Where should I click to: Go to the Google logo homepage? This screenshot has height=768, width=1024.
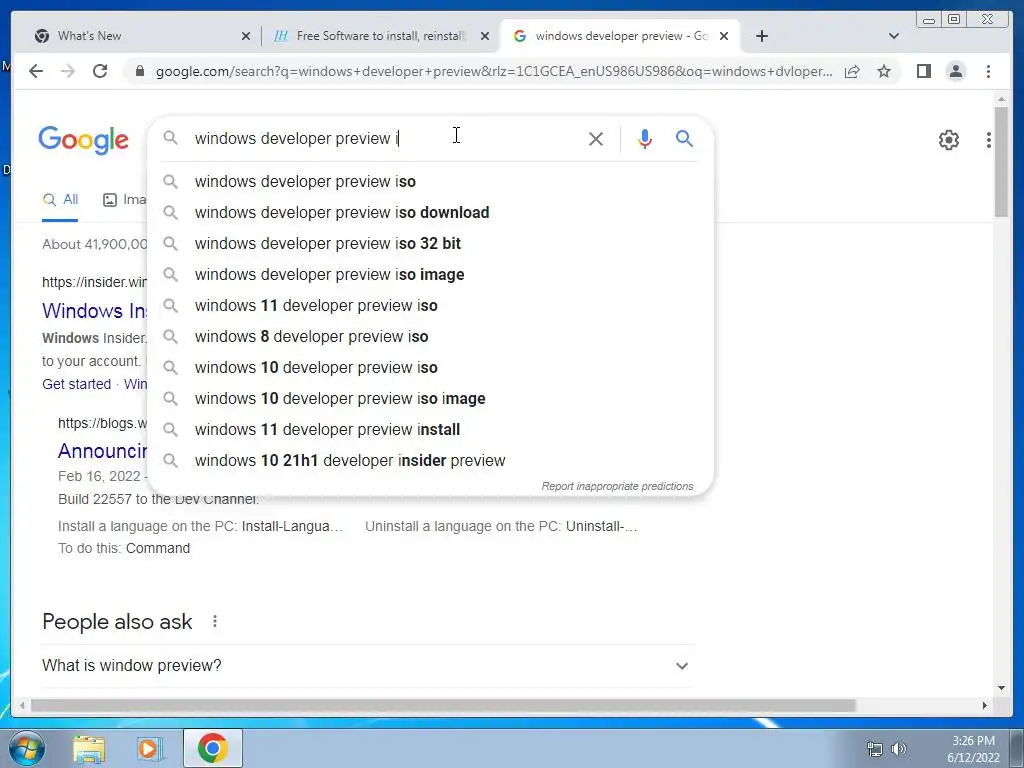pyautogui.click(x=84, y=140)
